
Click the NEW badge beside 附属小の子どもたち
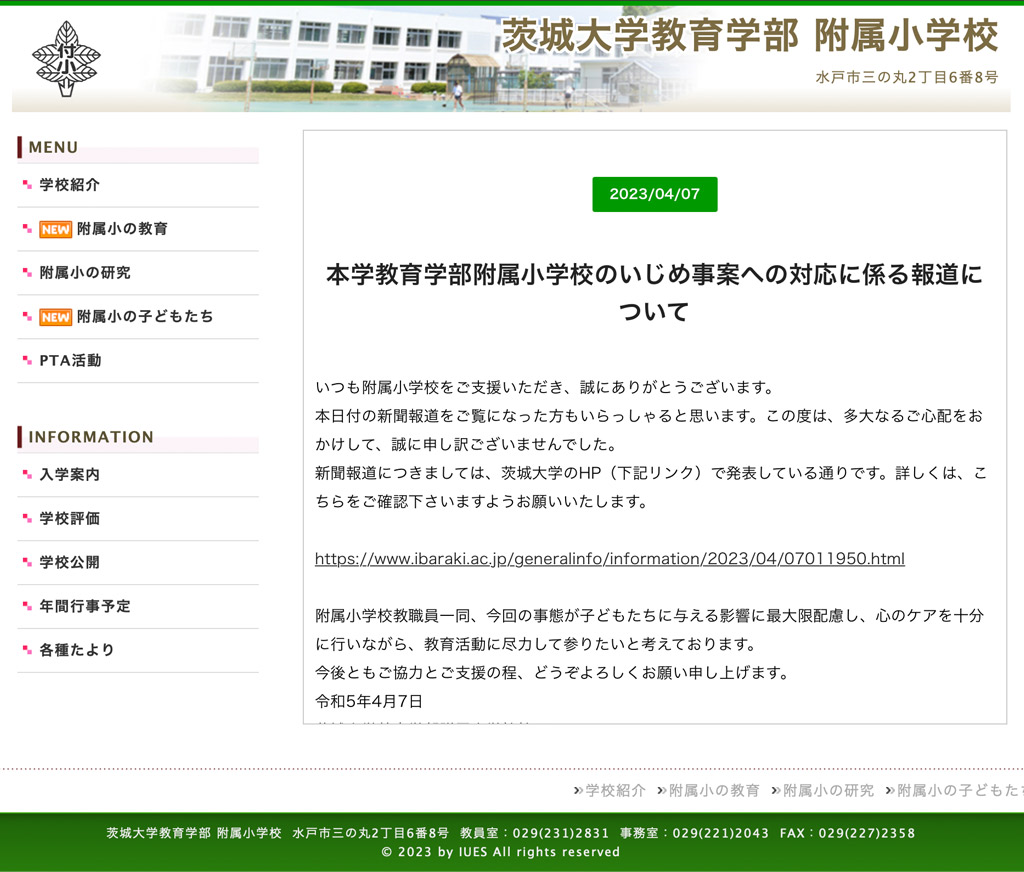pos(55,317)
